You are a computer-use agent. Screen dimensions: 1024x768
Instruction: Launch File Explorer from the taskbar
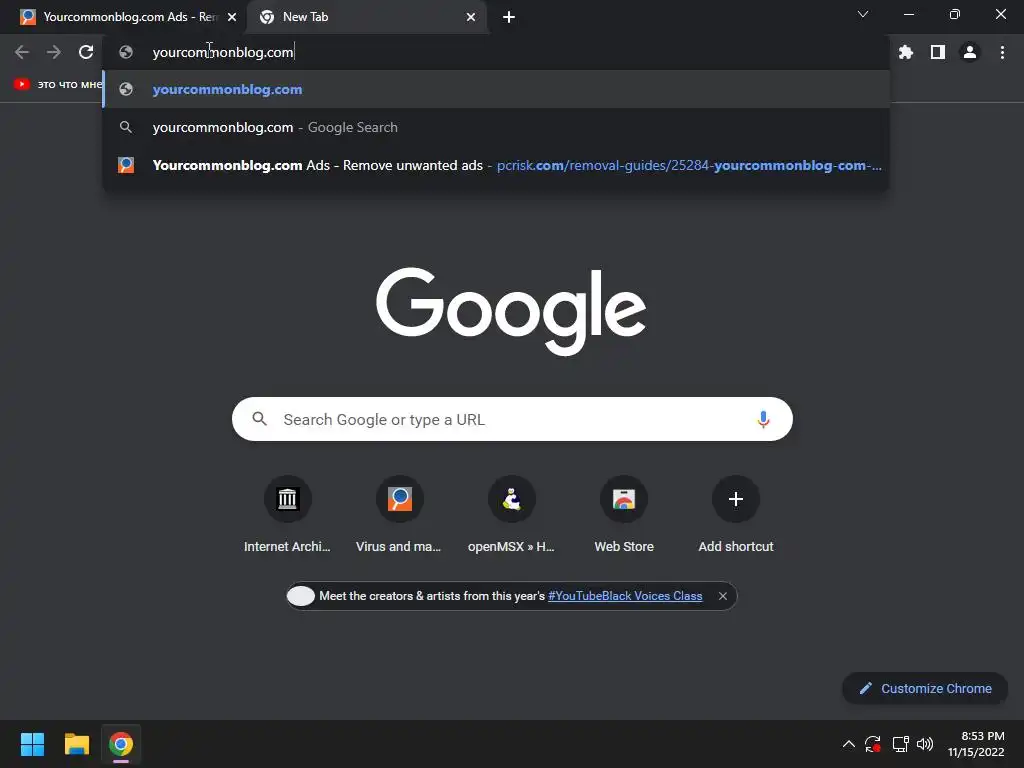pos(76,744)
